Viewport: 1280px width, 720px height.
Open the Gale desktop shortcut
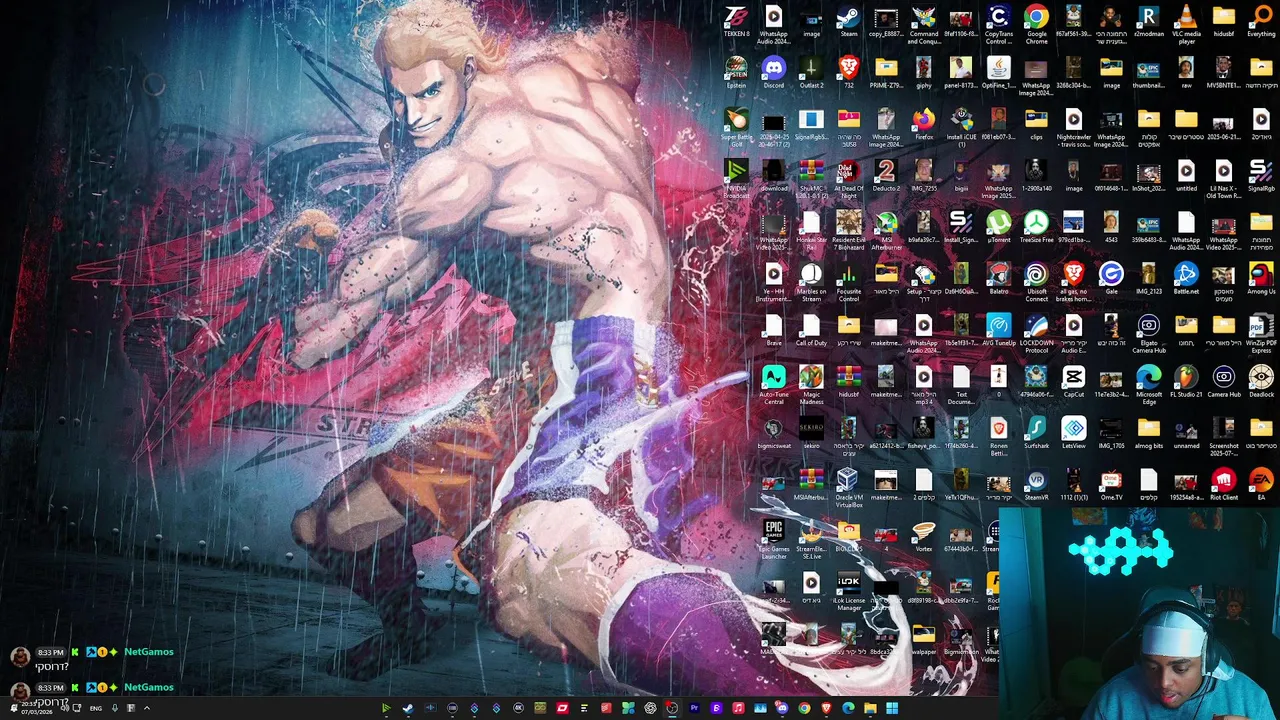coord(1111,280)
